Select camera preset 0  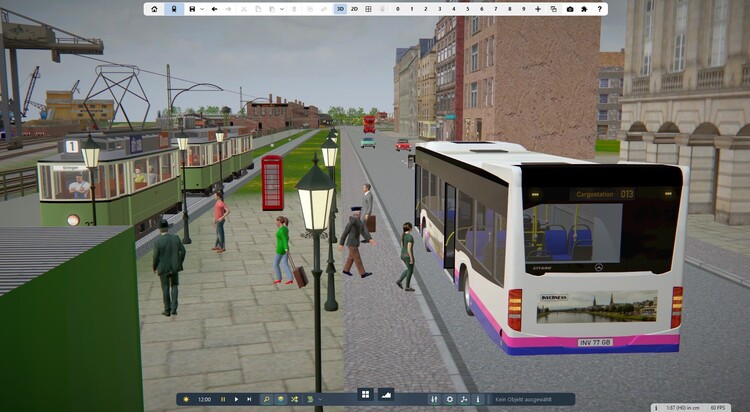(x=398, y=9)
